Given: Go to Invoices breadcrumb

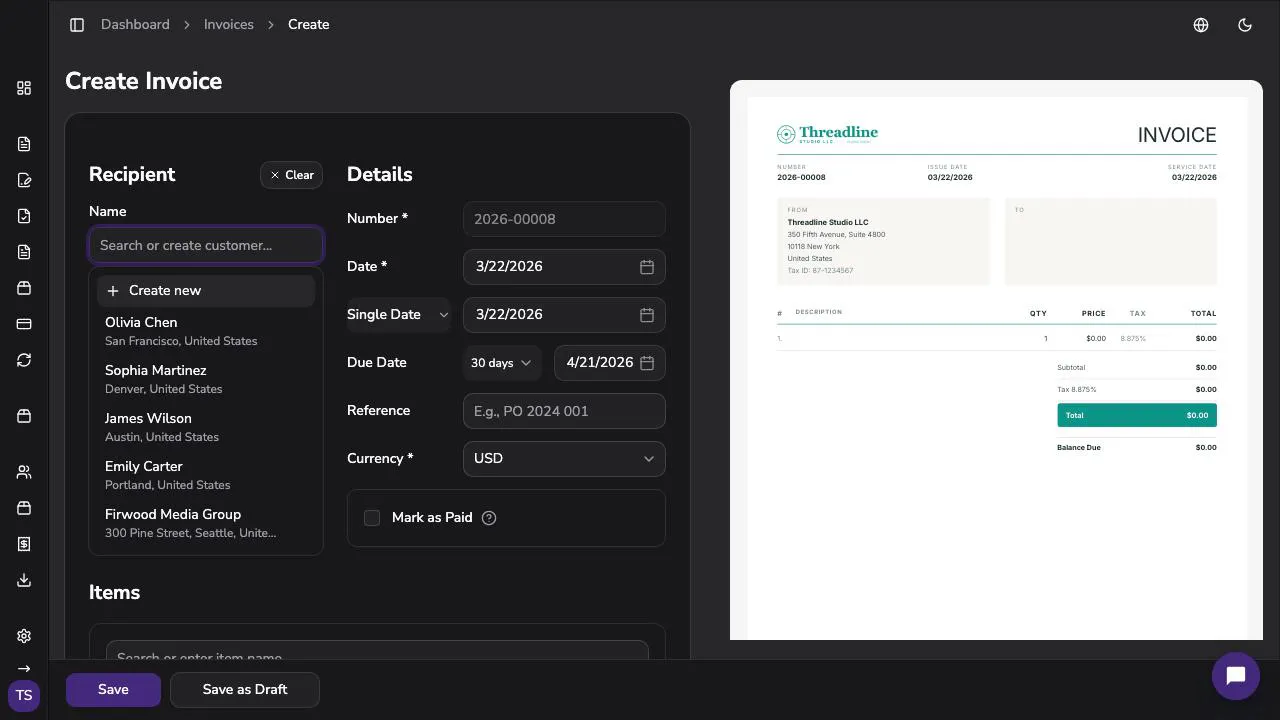Looking at the screenshot, I should (x=229, y=25).
